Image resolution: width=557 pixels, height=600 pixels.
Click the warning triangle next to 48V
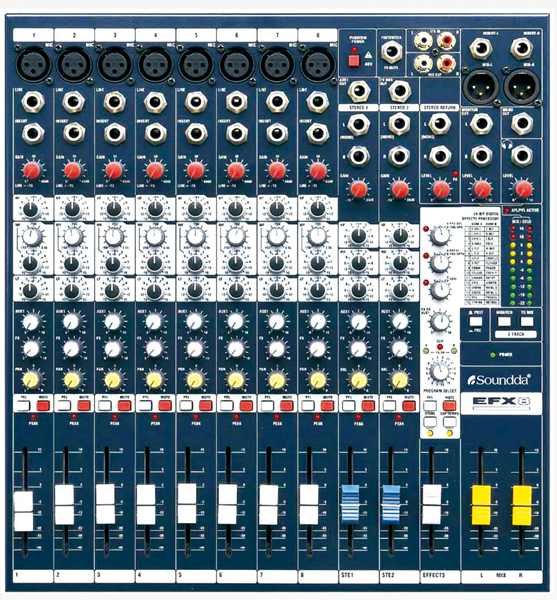point(368,55)
